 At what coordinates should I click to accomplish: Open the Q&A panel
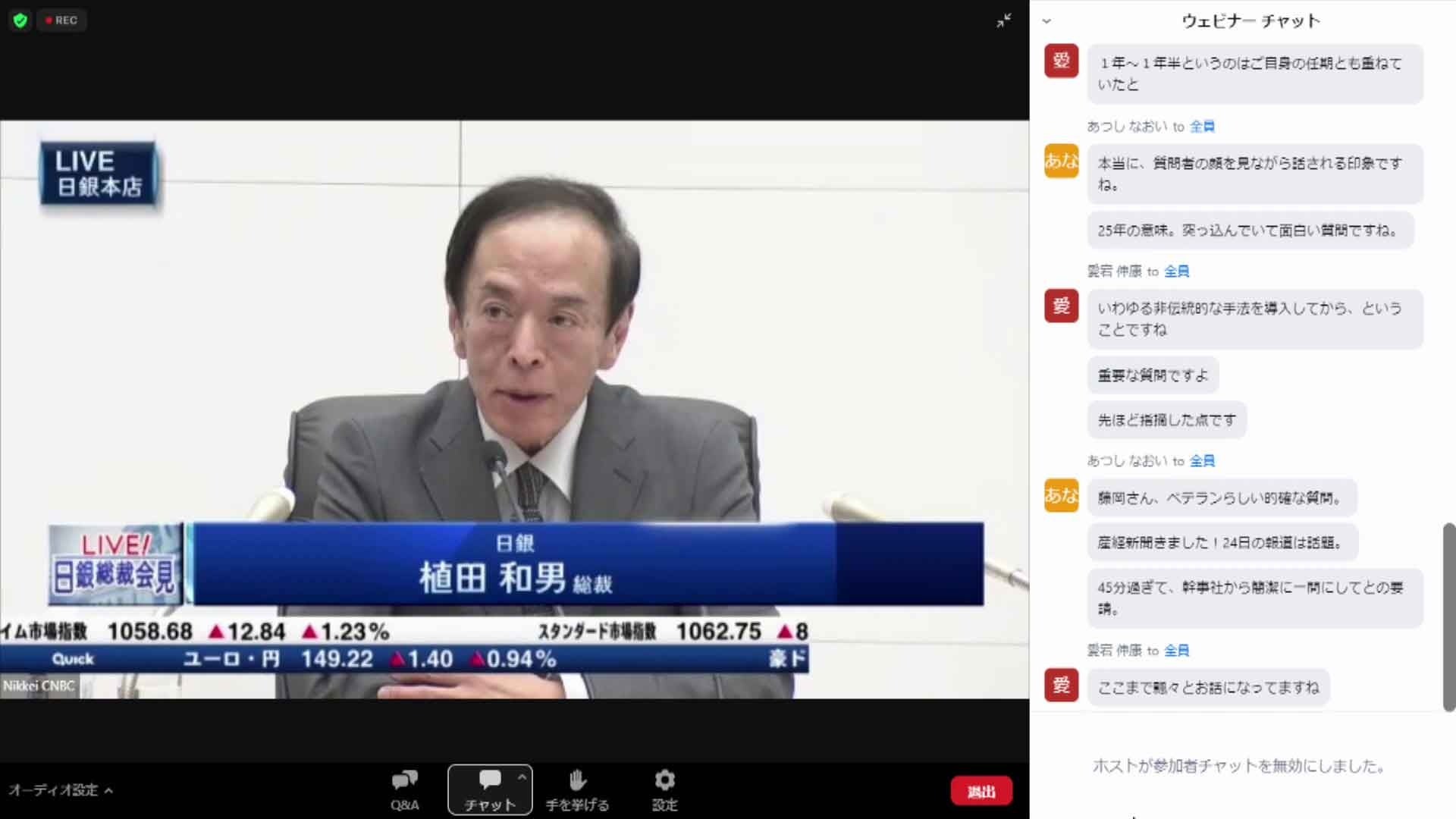[x=404, y=789]
